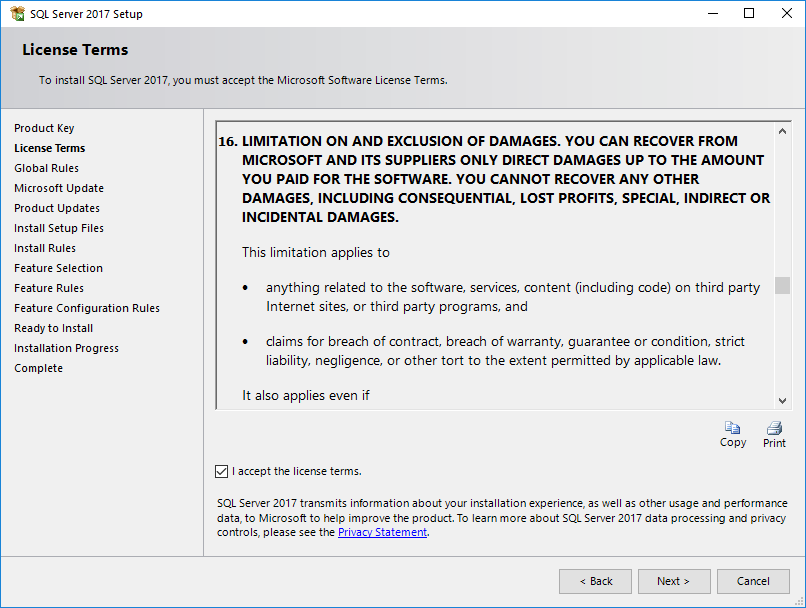The width and height of the screenshot is (806, 608).
Task: Select the Product Updates step
Action: 57,208
